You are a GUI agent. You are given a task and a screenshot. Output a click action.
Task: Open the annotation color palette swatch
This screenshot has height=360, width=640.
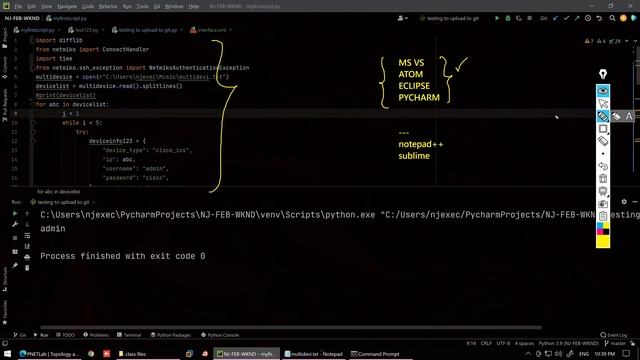tap(603, 229)
